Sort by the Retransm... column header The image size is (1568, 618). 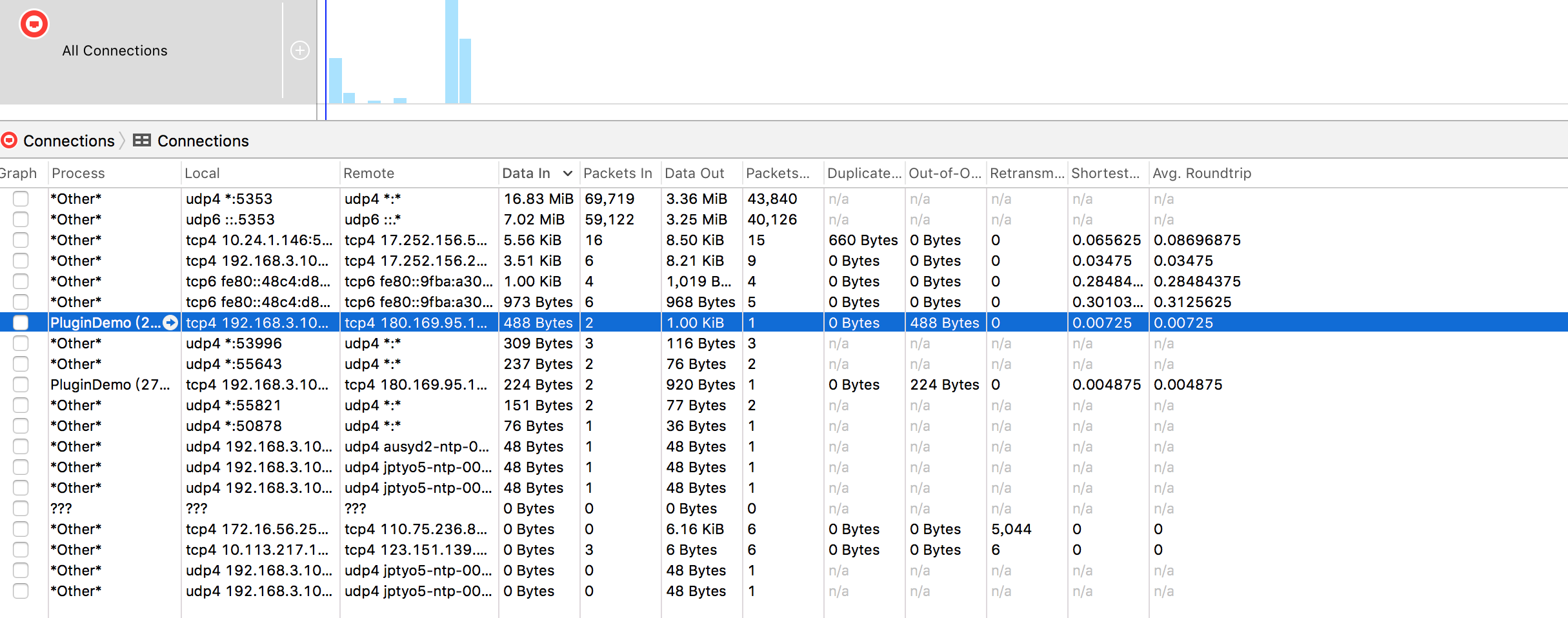tap(1027, 173)
